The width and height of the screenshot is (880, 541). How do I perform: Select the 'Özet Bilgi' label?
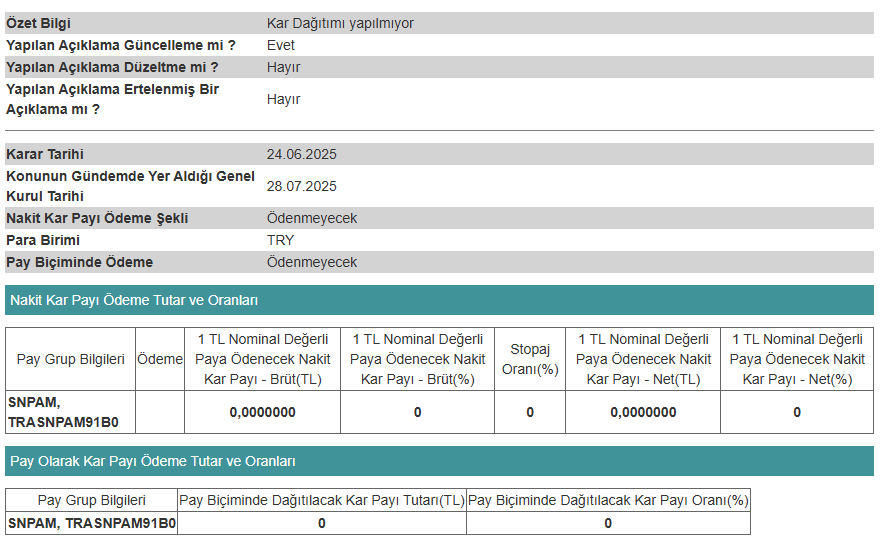(38, 23)
